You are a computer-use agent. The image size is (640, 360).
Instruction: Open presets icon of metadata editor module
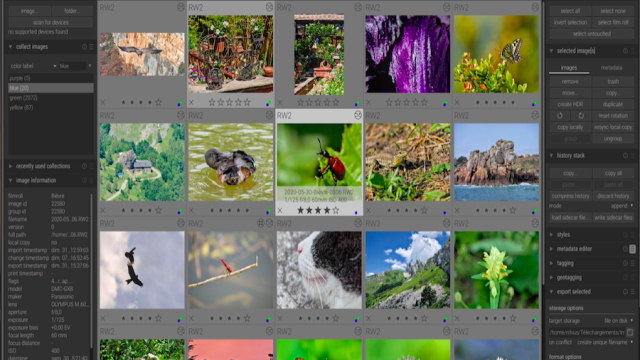point(632,249)
